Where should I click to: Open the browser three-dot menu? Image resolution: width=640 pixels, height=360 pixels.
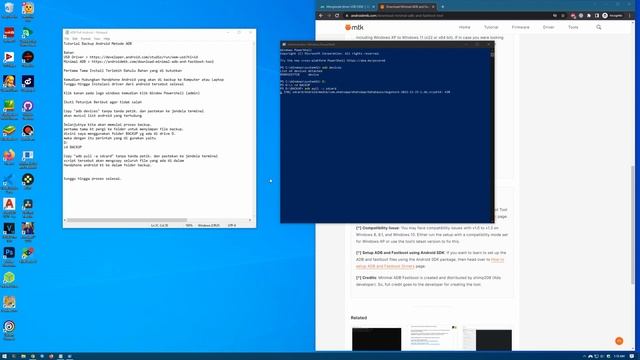[x=630, y=16]
